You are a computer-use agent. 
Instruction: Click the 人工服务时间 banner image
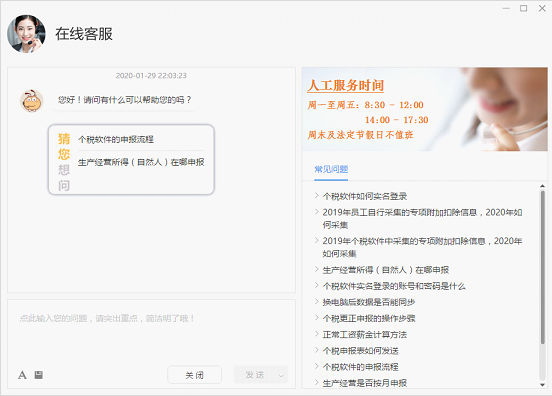425,109
